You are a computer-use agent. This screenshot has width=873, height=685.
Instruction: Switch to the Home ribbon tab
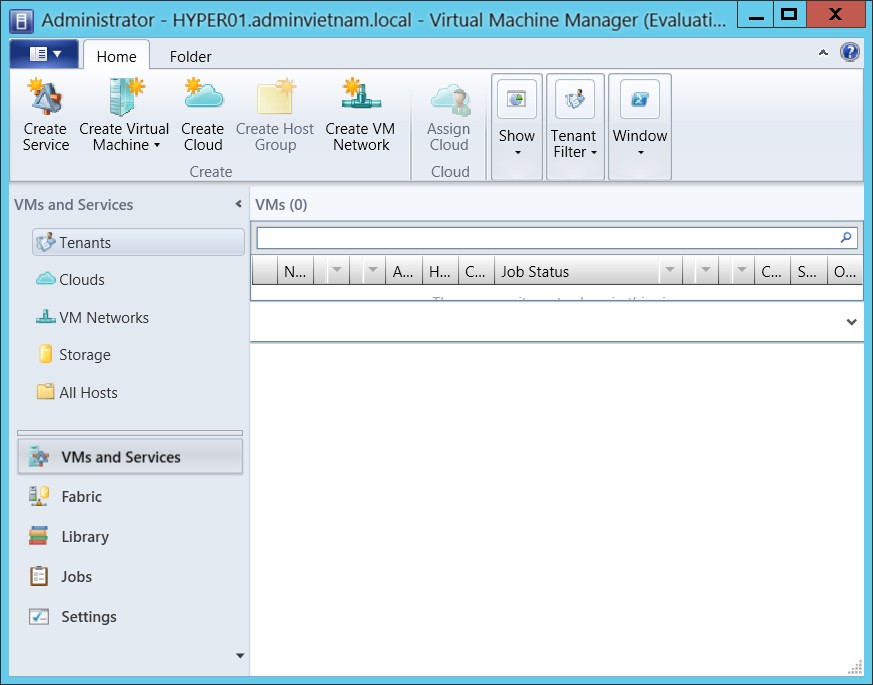point(116,56)
